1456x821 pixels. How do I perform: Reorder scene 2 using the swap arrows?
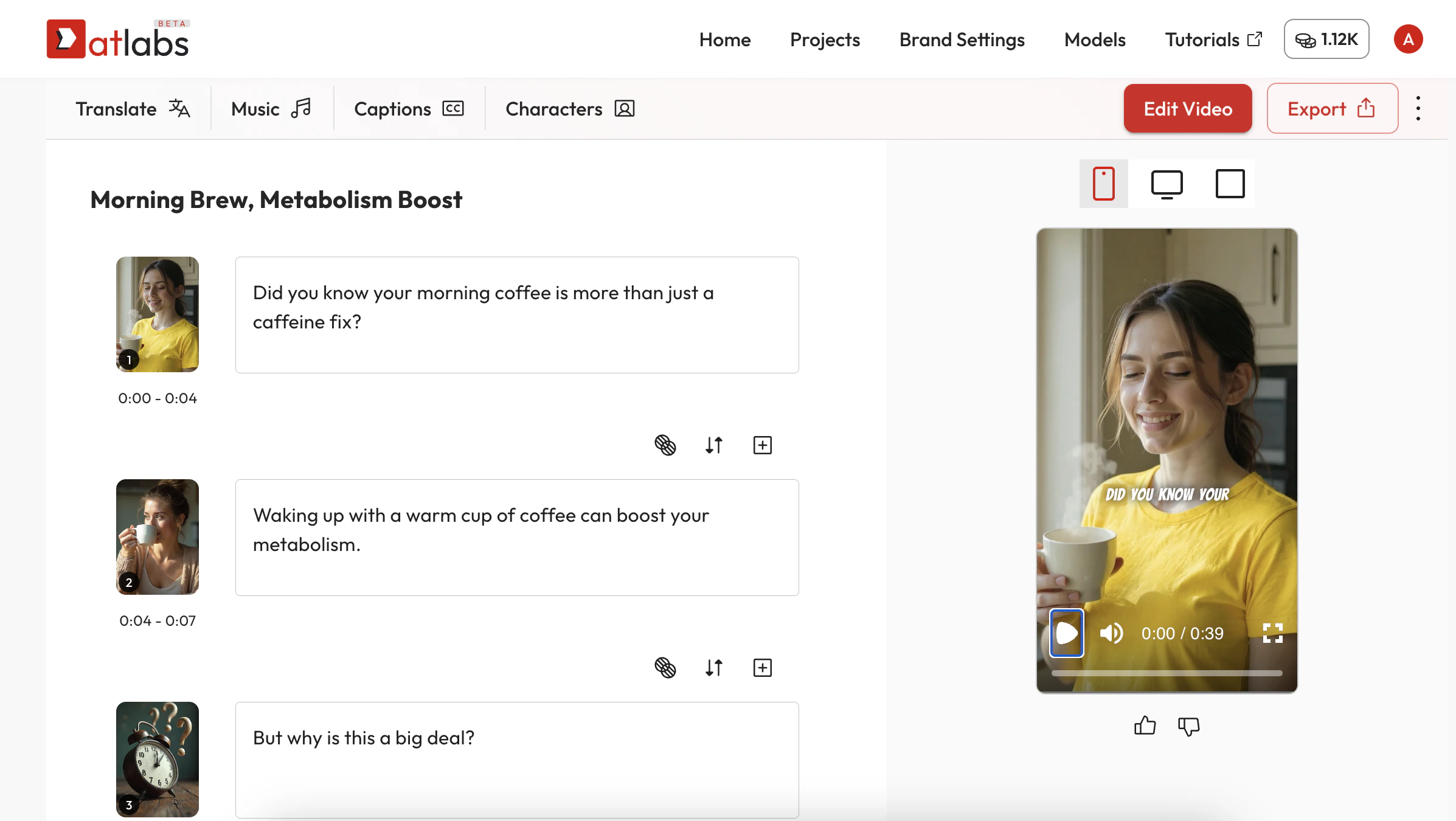pyautogui.click(x=714, y=668)
